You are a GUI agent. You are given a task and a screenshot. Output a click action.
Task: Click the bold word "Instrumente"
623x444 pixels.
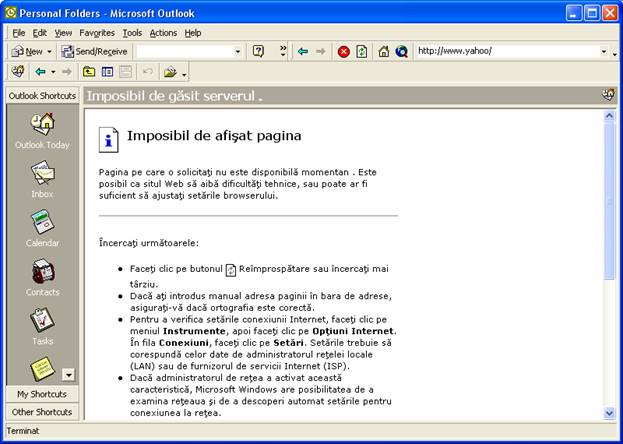pos(194,331)
